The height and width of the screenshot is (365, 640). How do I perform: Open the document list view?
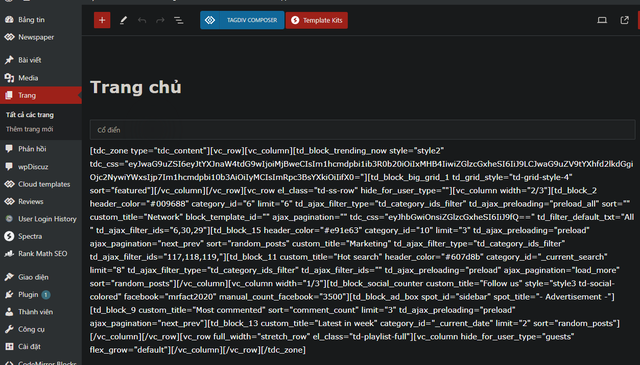click(x=179, y=20)
